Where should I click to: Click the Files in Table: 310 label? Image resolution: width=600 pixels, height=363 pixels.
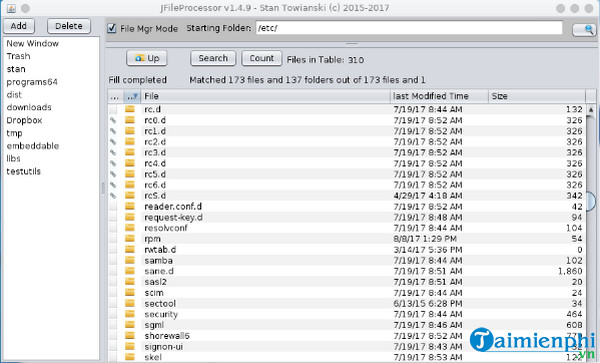[325, 60]
